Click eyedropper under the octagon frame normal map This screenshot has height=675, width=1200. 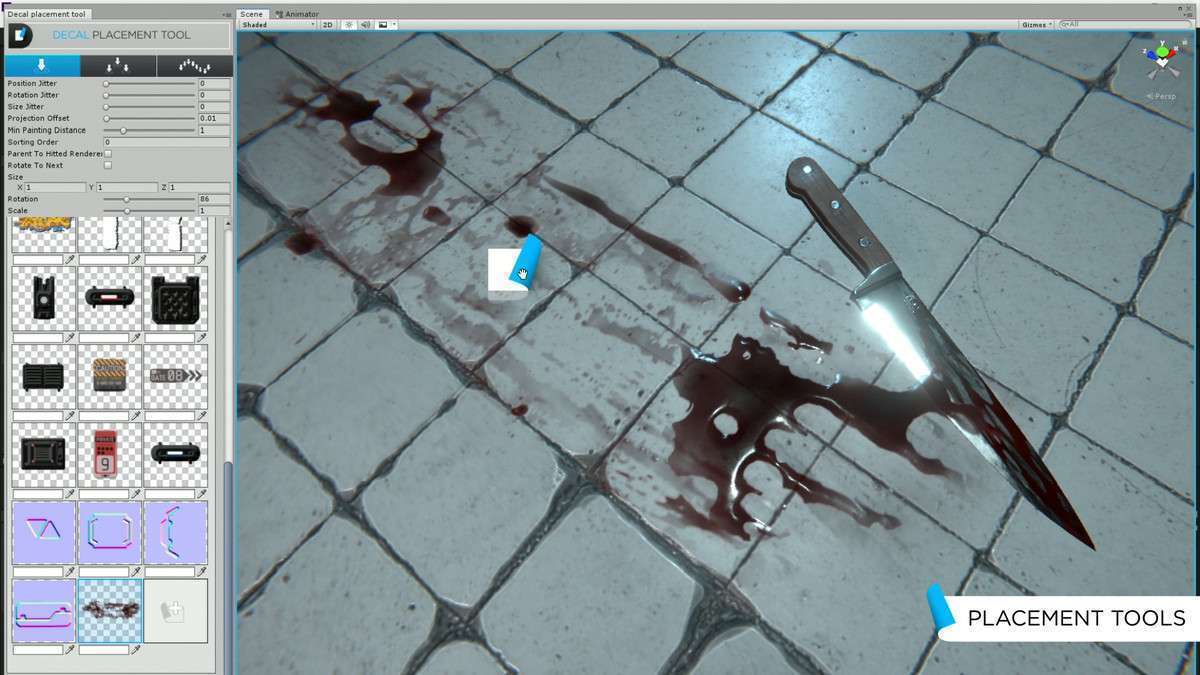pyautogui.click(x=136, y=572)
